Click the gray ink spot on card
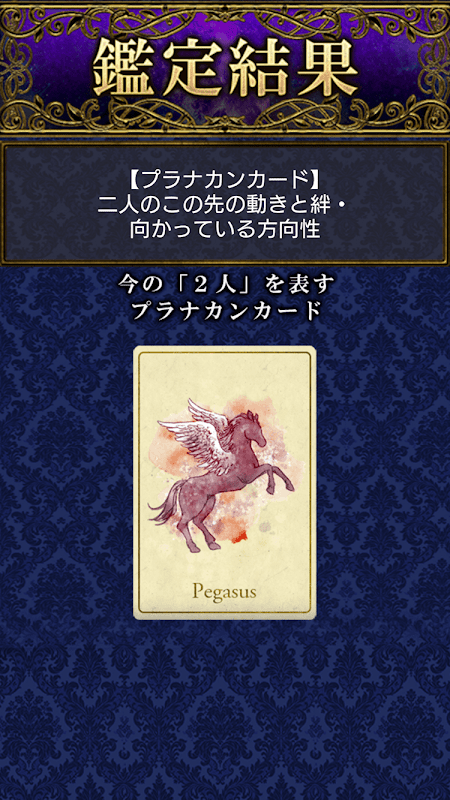Viewport: 450px width, 800px height. click(264, 527)
